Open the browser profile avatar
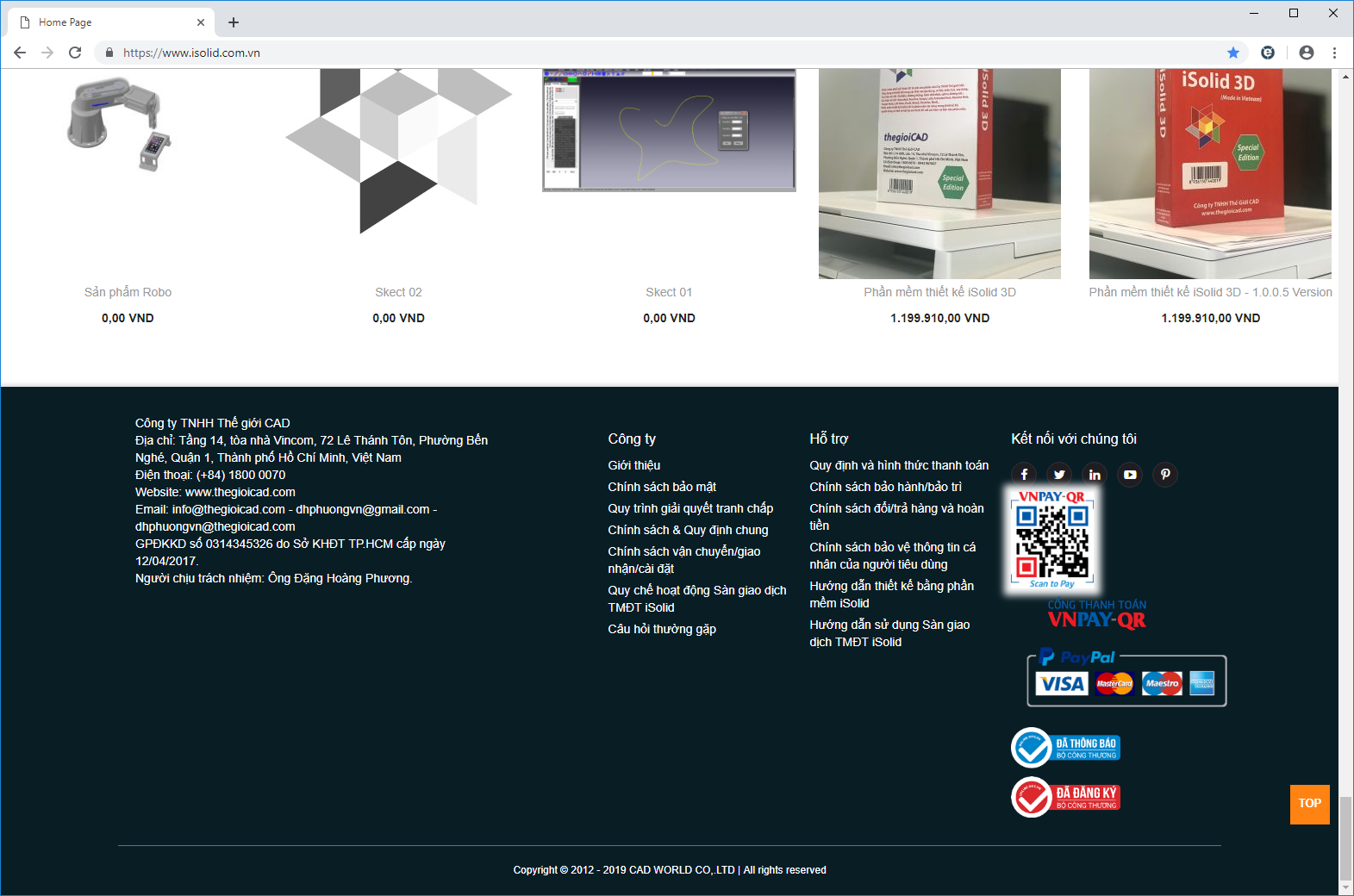 coord(1307,53)
